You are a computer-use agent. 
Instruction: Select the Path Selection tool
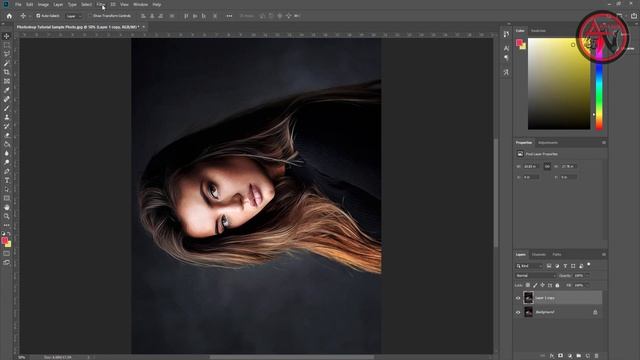point(7,189)
